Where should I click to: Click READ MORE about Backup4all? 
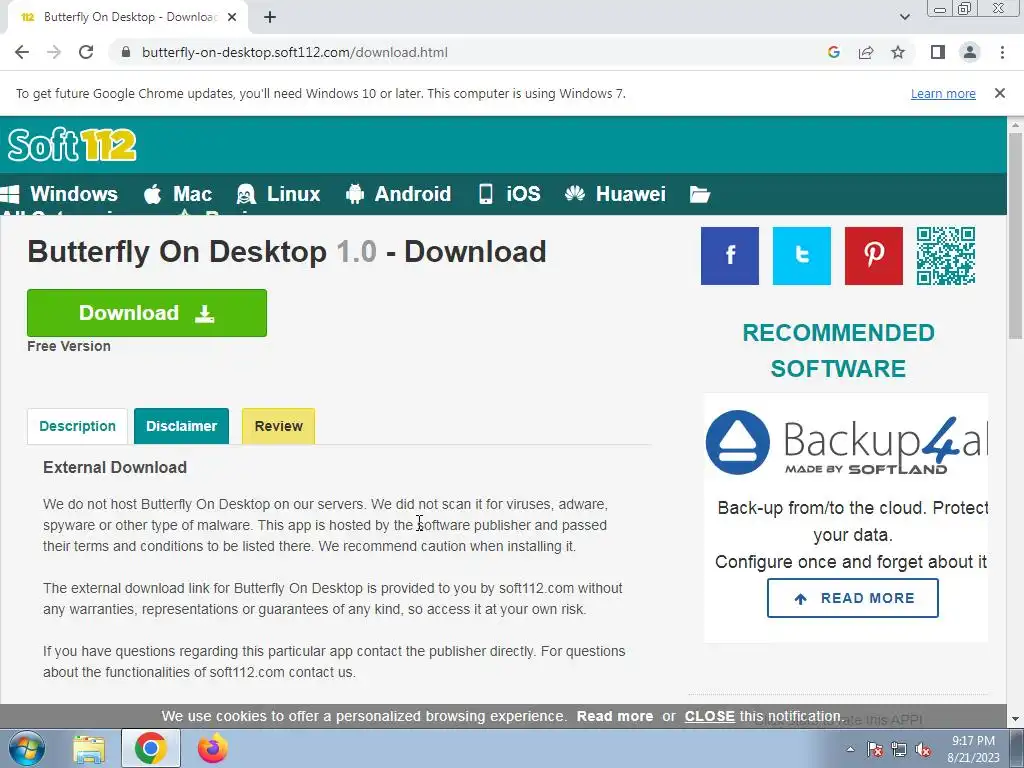coord(852,598)
